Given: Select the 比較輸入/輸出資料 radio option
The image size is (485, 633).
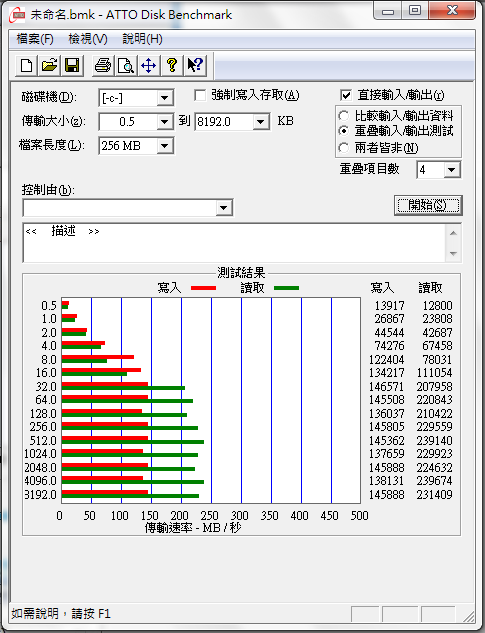Looking at the screenshot, I should [344, 116].
